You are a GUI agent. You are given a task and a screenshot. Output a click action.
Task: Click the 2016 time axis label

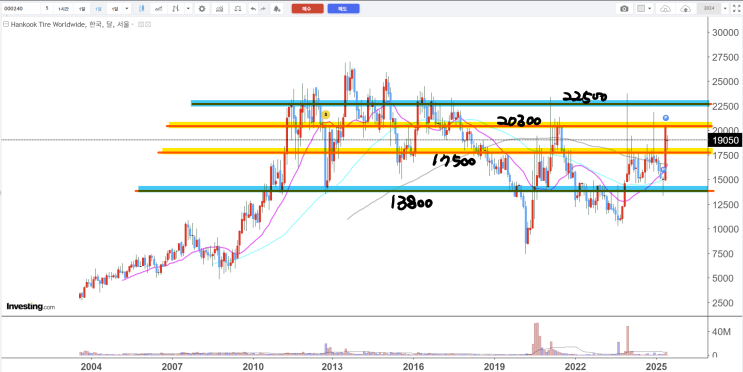point(414,367)
